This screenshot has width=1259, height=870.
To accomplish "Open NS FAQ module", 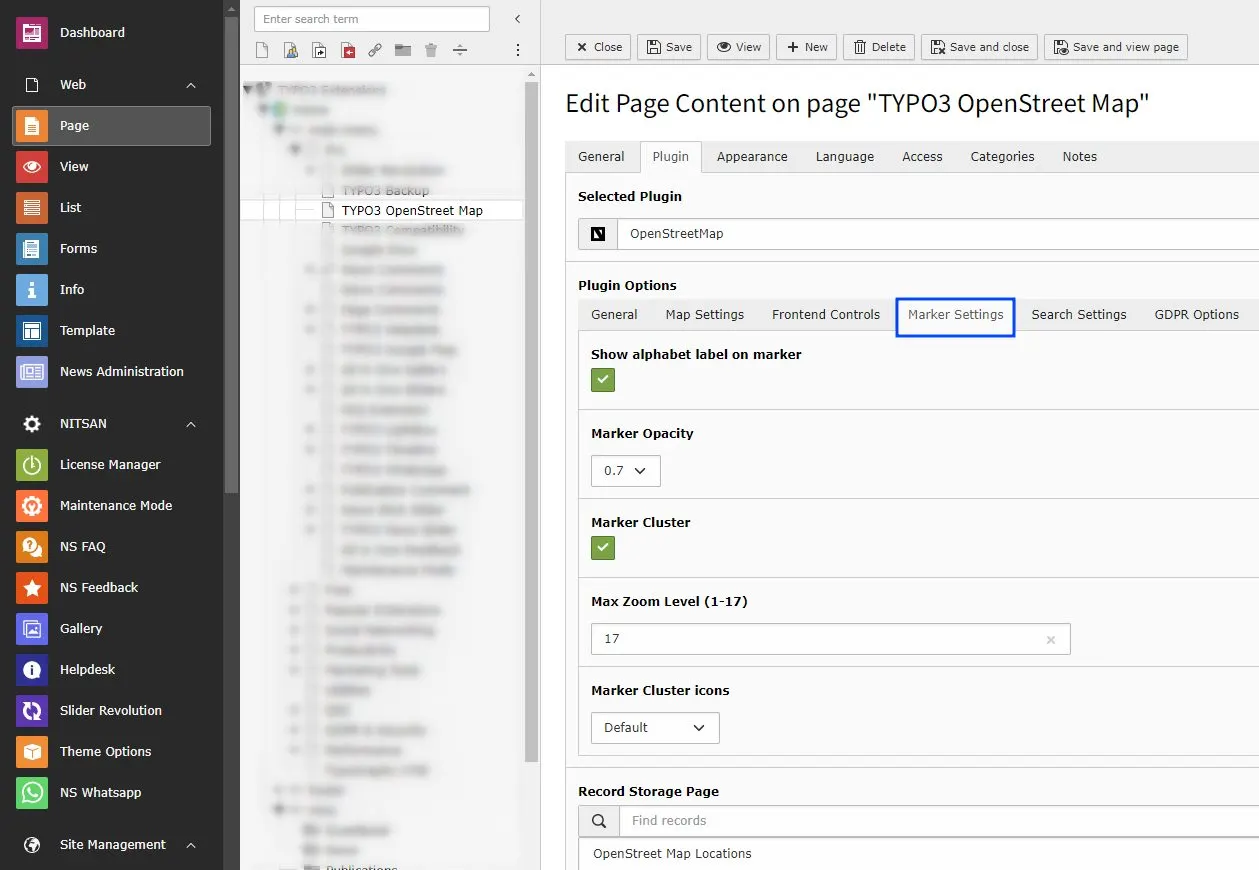I will click(x=112, y=547).
